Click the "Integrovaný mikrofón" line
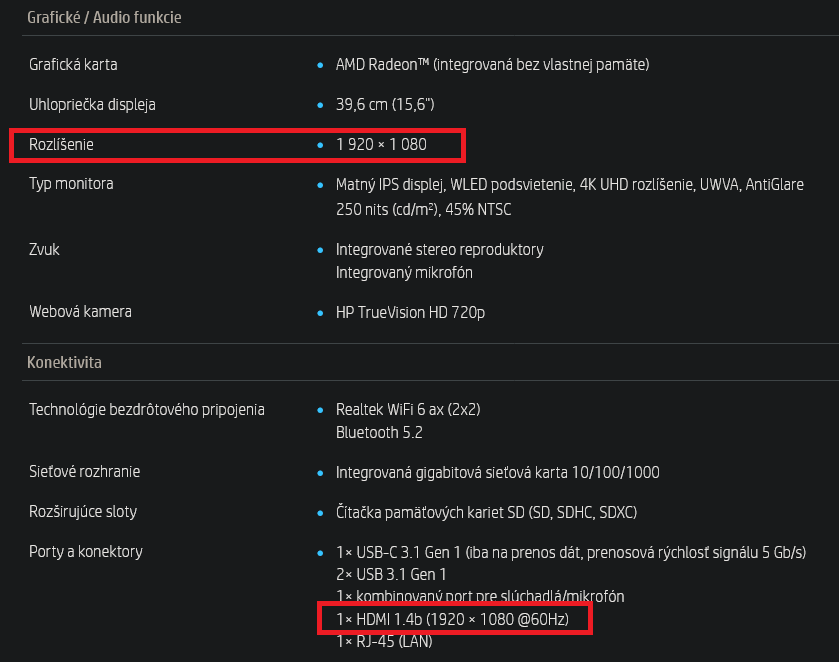839x662 pixels. tap(404, 272)
